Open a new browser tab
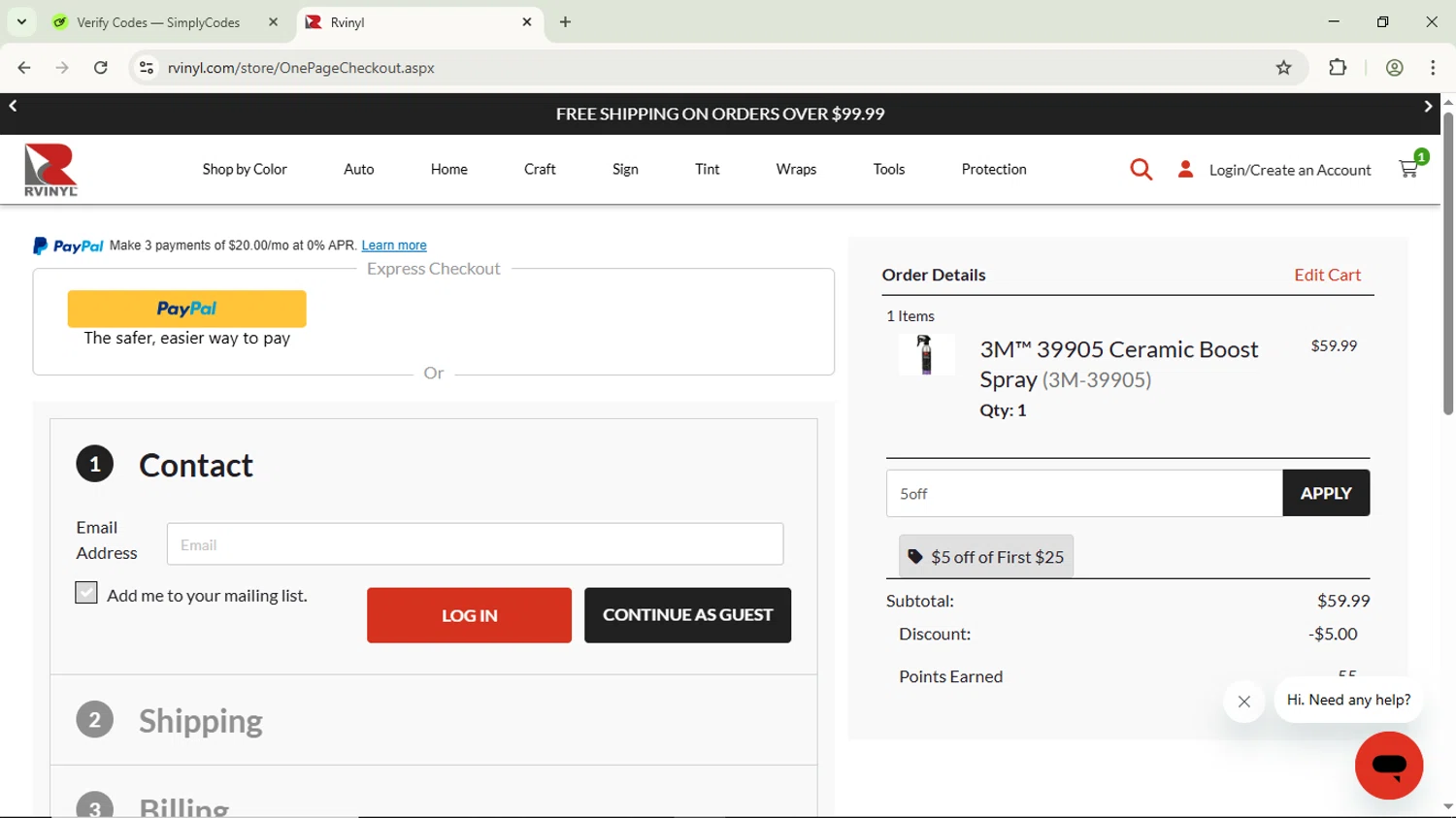Image resolution: width=1456 pixels, height=818 pixels. pos(566,22)
